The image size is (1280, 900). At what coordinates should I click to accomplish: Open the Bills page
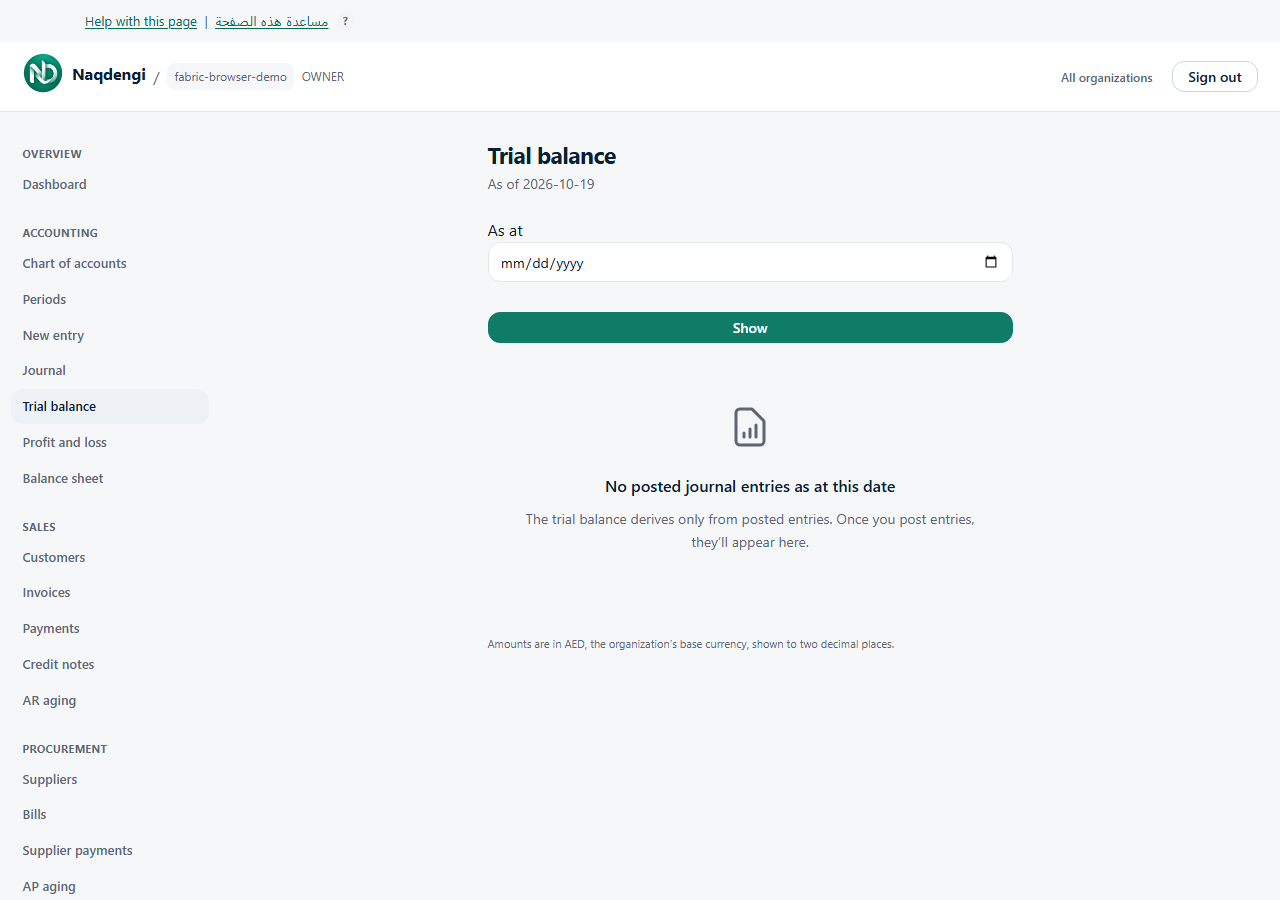35,814
